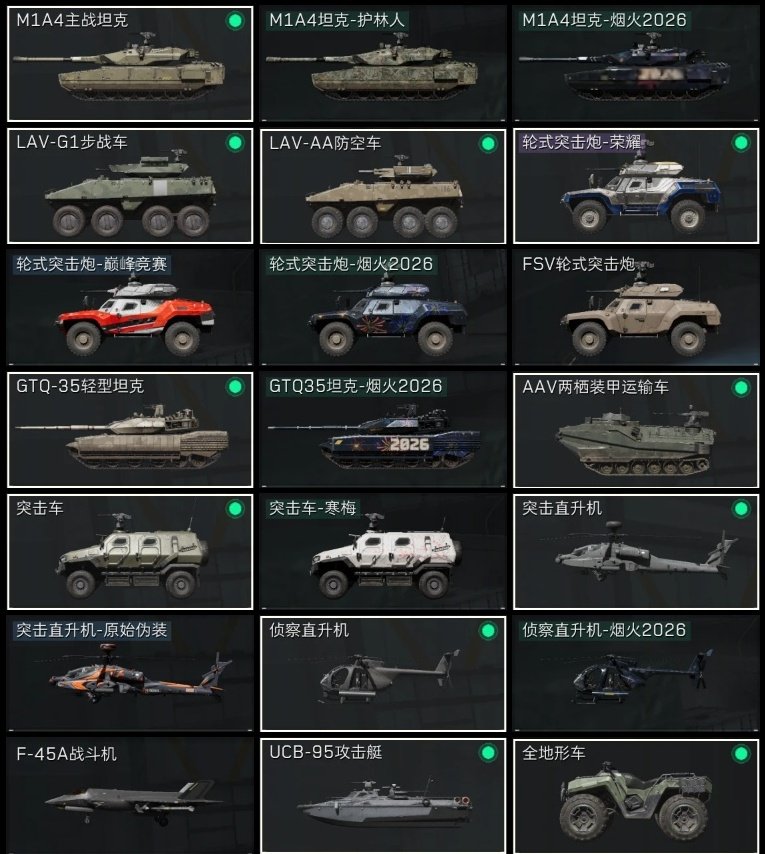Click the green dot on 突击车 card
This screenshot has height=854, width=765.
pyautogui.click(x=235, y=509)
